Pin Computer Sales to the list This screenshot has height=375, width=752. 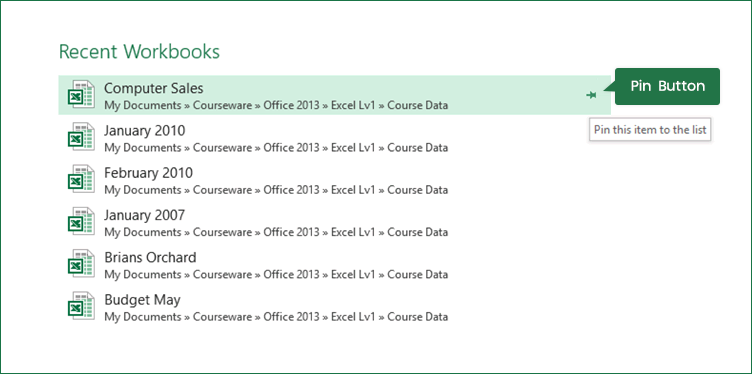(591, 95)
